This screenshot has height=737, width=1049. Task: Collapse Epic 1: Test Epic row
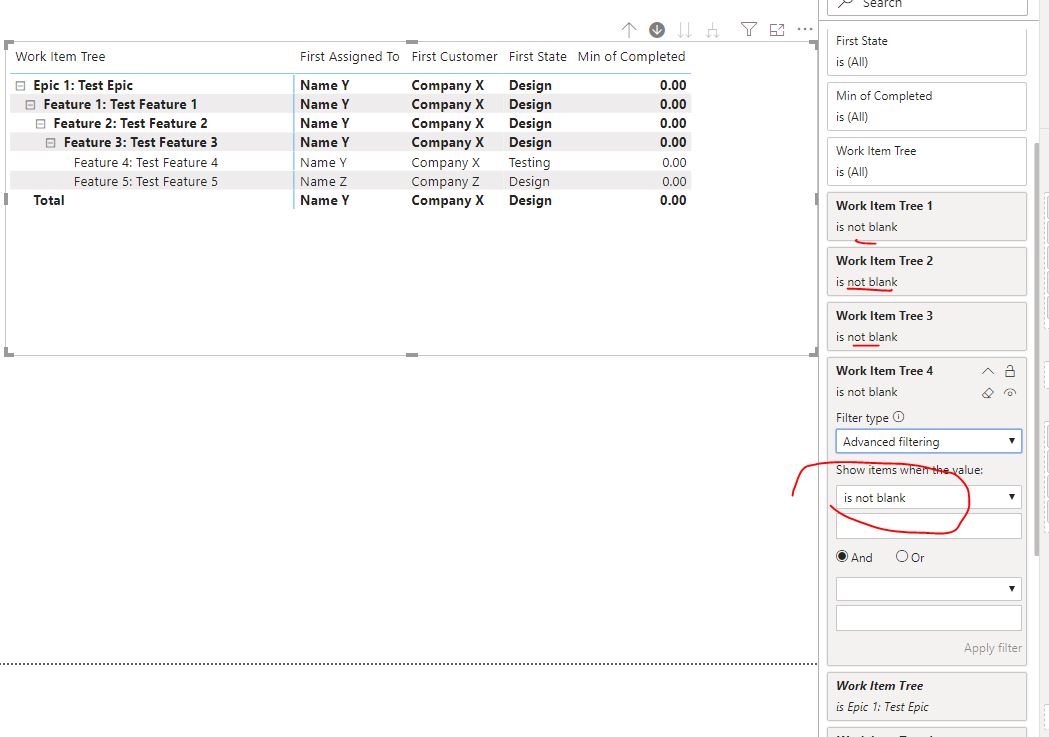21,86
